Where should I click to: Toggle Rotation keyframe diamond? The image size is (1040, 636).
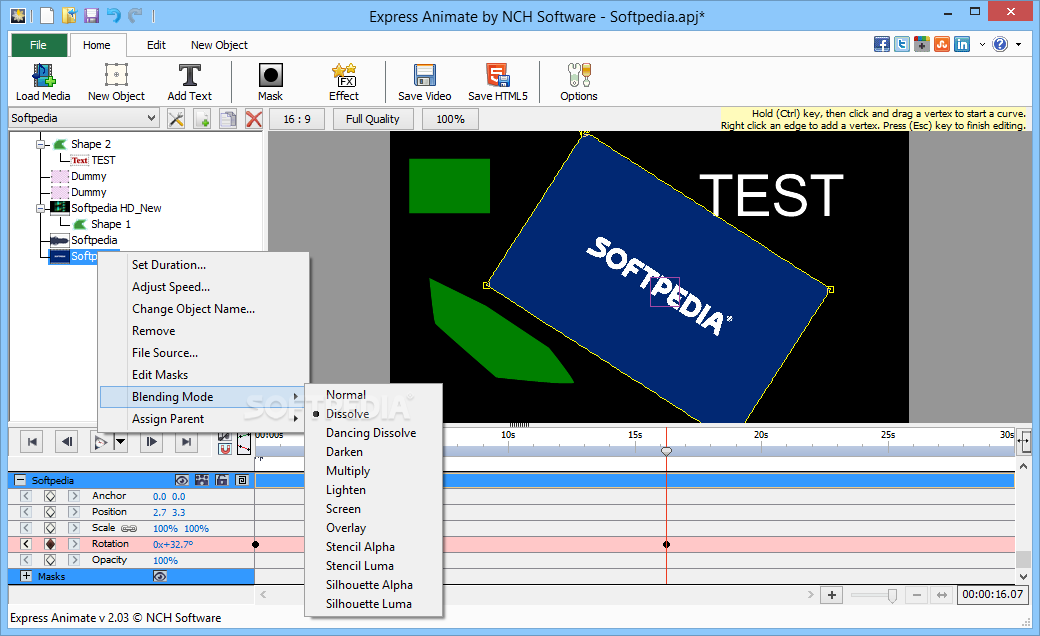[x=50, y=544]
